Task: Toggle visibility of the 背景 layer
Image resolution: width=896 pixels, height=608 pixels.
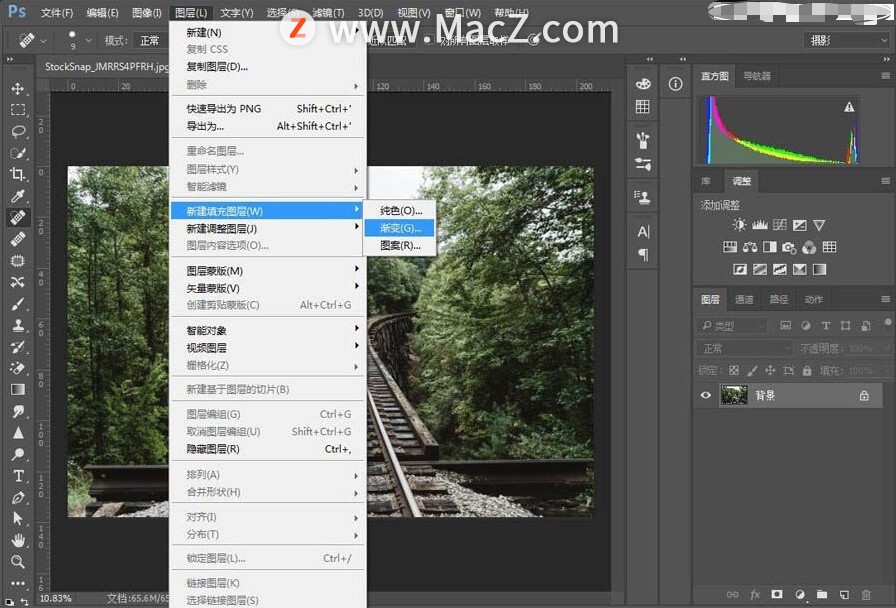Action: pos(706,395)
